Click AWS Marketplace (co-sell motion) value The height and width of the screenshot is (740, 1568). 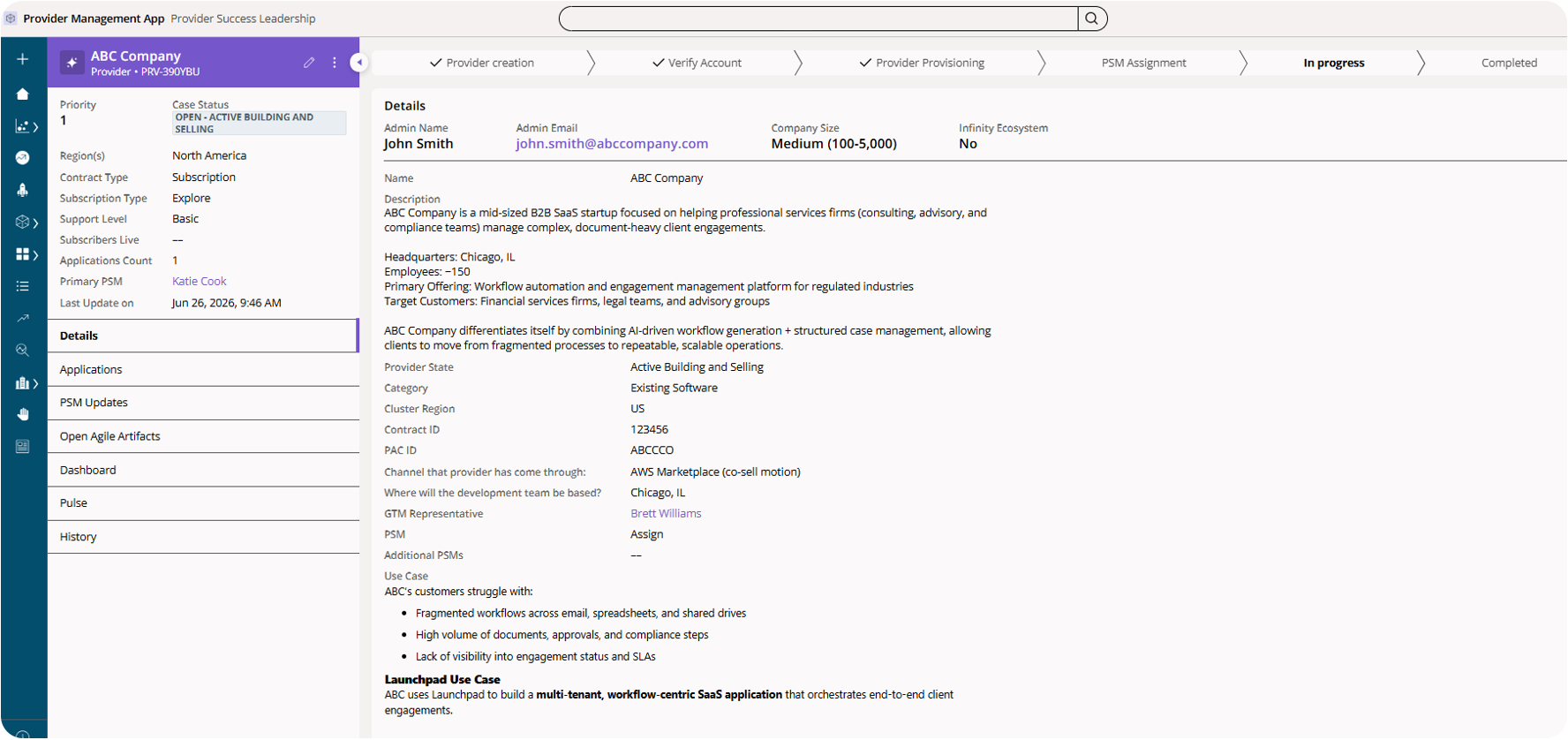pos(715,472)
